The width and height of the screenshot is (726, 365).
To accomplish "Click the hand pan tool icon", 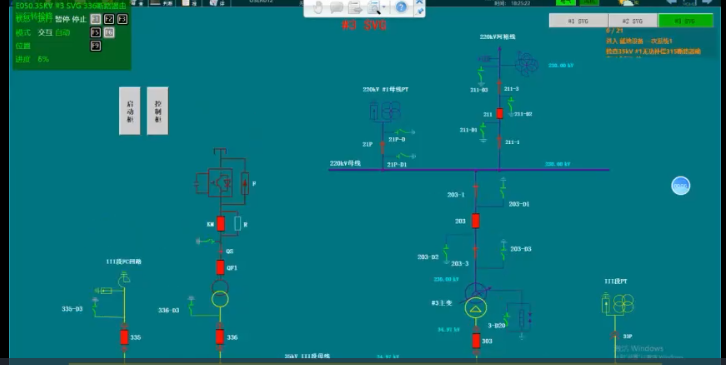I will [318, 7].
